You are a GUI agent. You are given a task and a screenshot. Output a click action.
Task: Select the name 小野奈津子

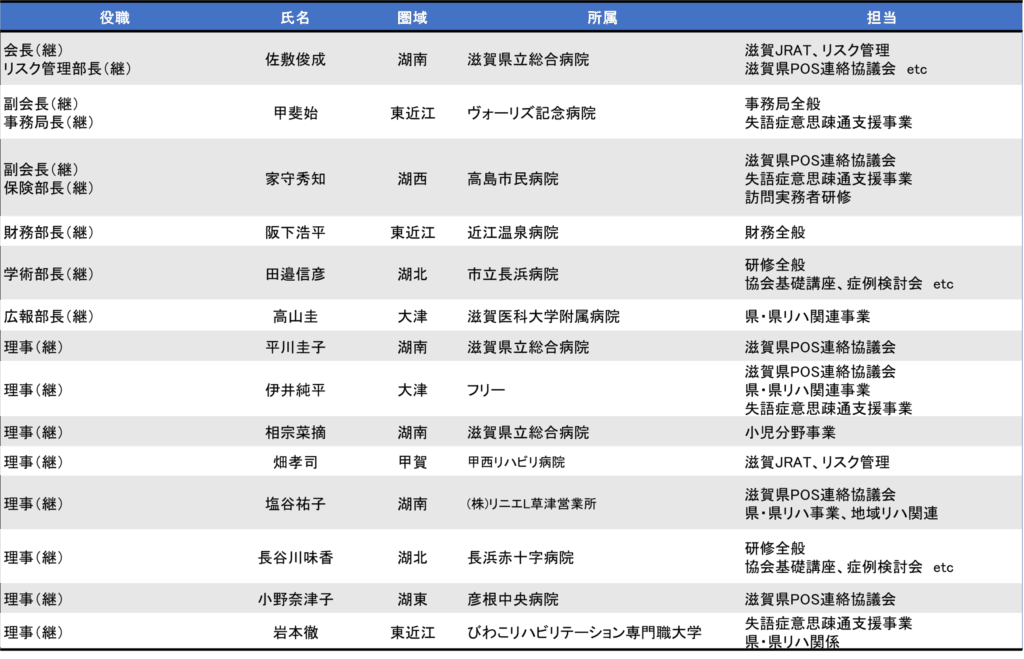coord(295,600)
